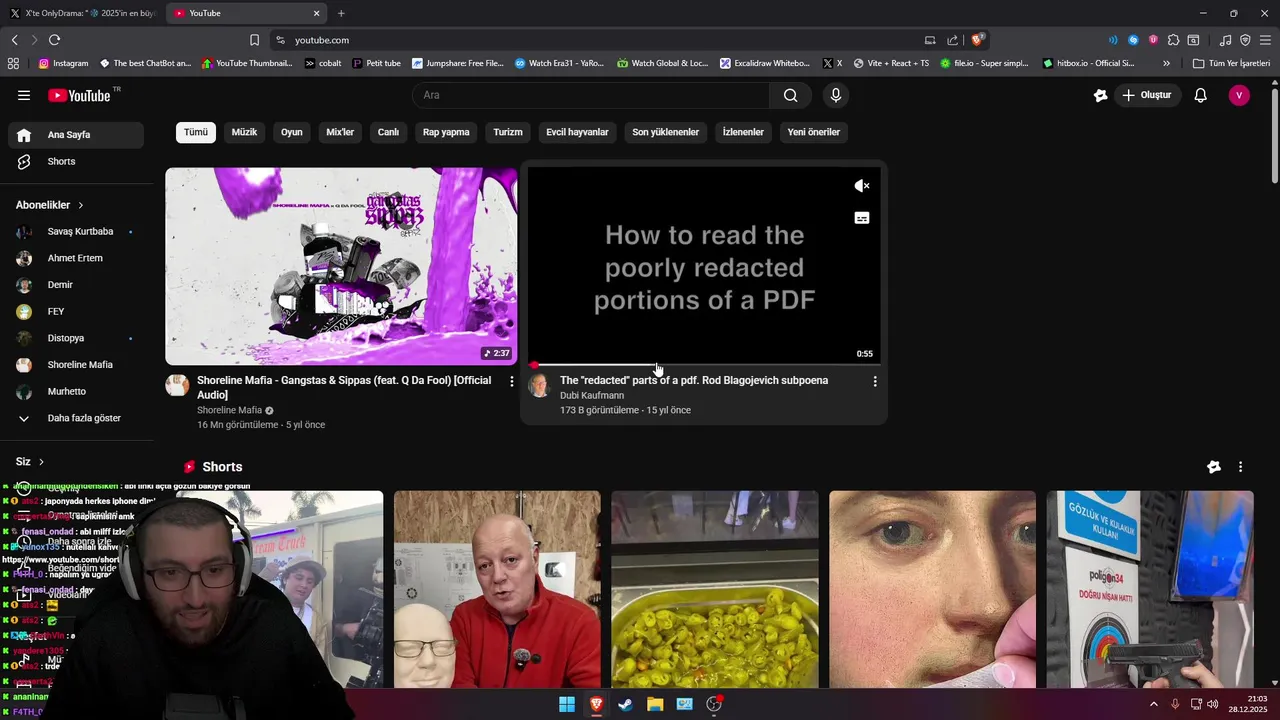The image size is (1280, 720).
Task: Open the apps grid icon in bookmarks bar
Action: pos(13,63)
